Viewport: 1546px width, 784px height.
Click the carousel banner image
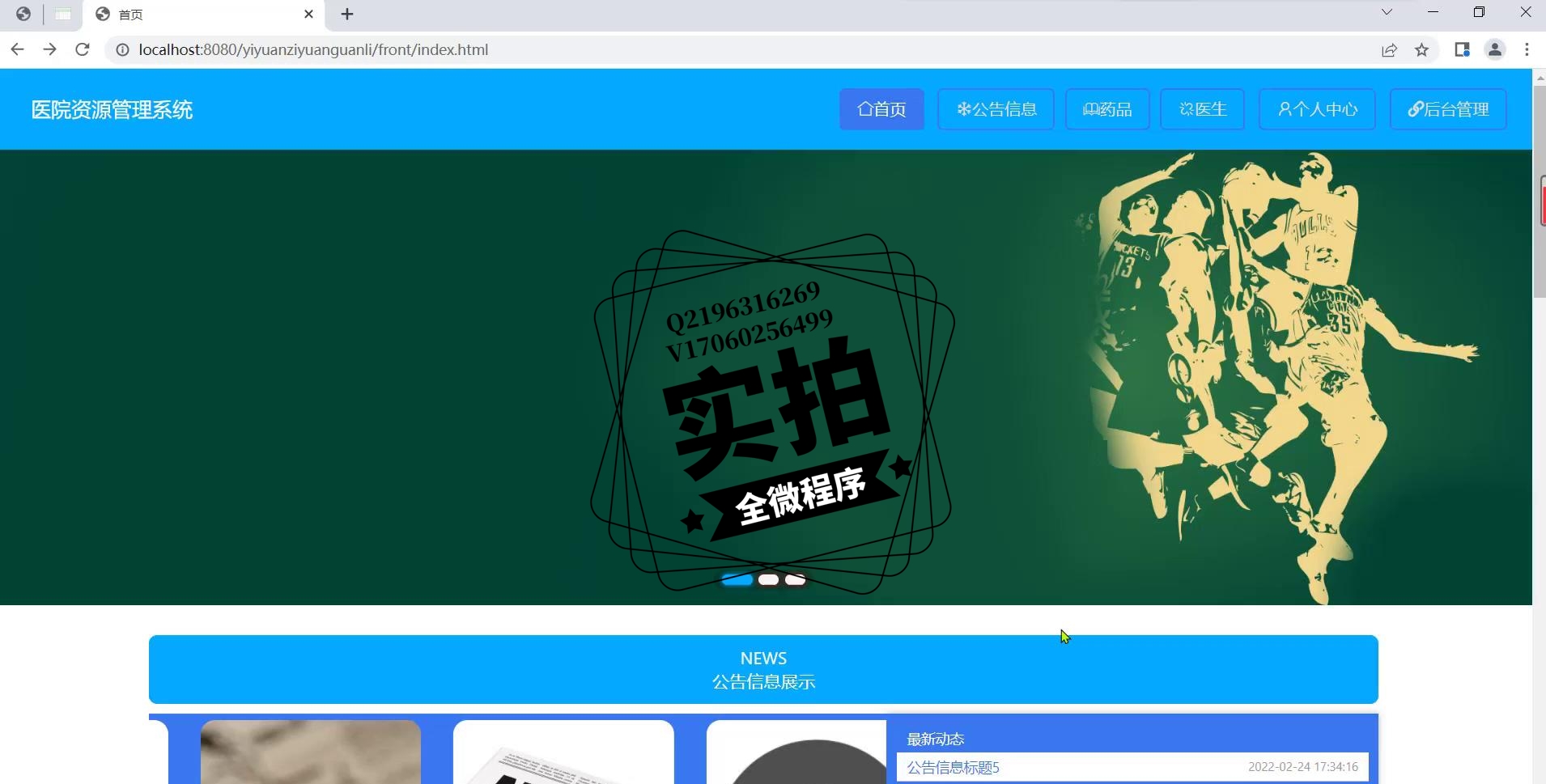tap(766, 378)
